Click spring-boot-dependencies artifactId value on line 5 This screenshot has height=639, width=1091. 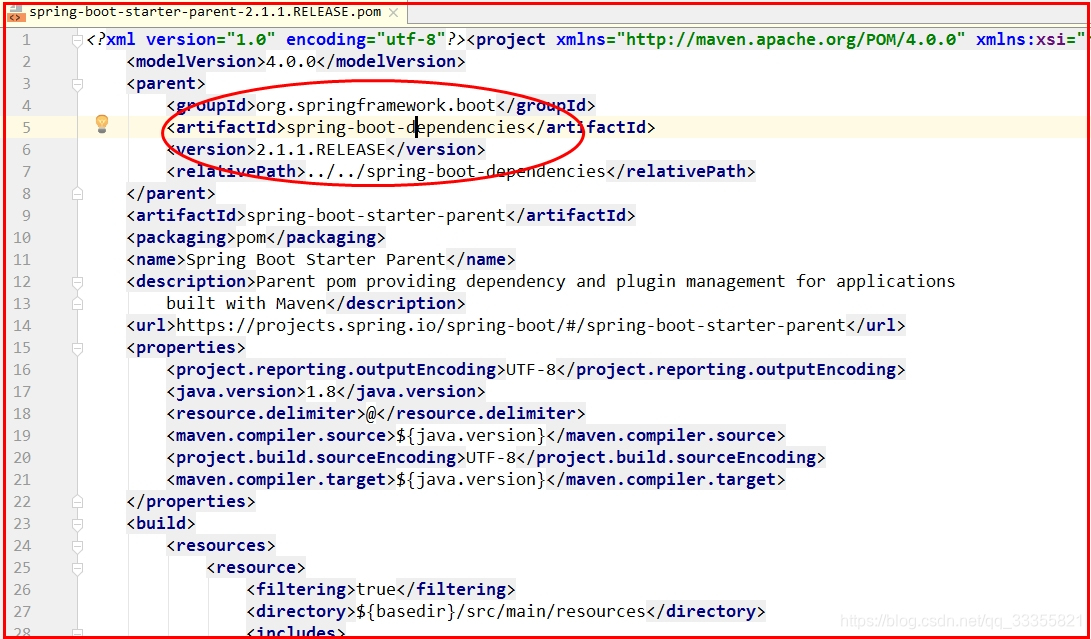[406, 127]
